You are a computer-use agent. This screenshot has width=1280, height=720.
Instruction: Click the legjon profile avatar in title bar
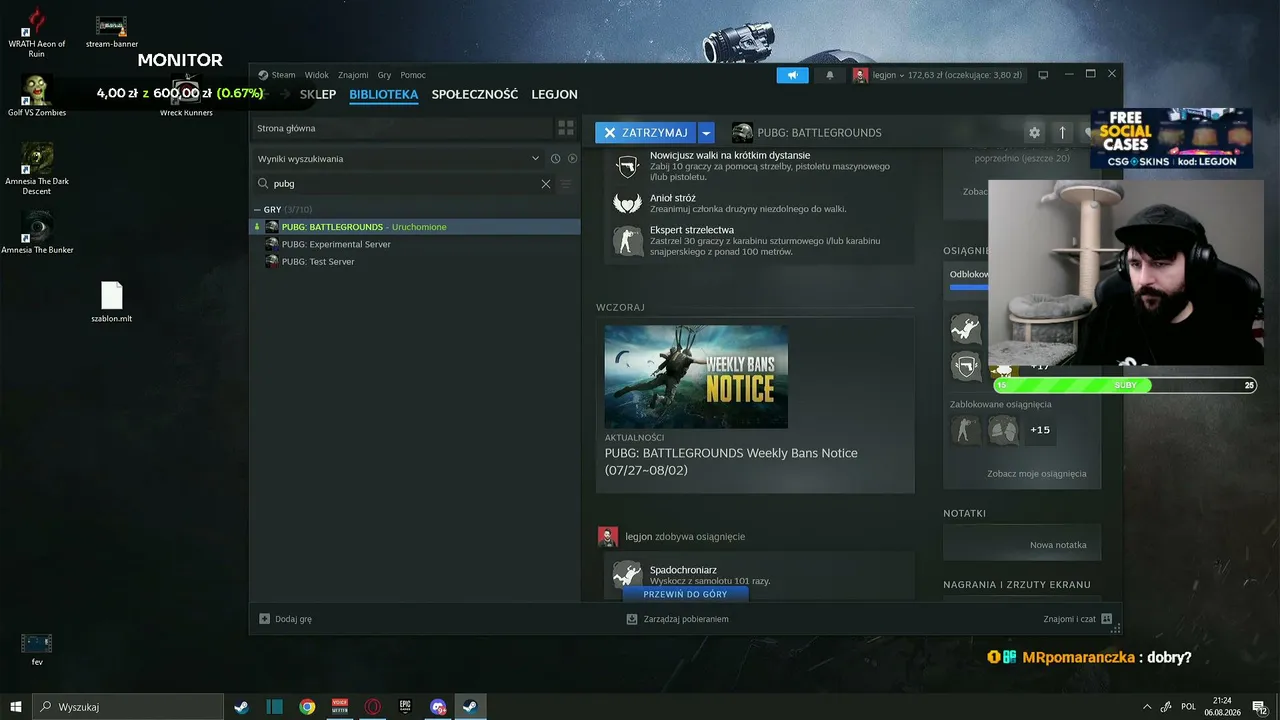pos(860,75)
